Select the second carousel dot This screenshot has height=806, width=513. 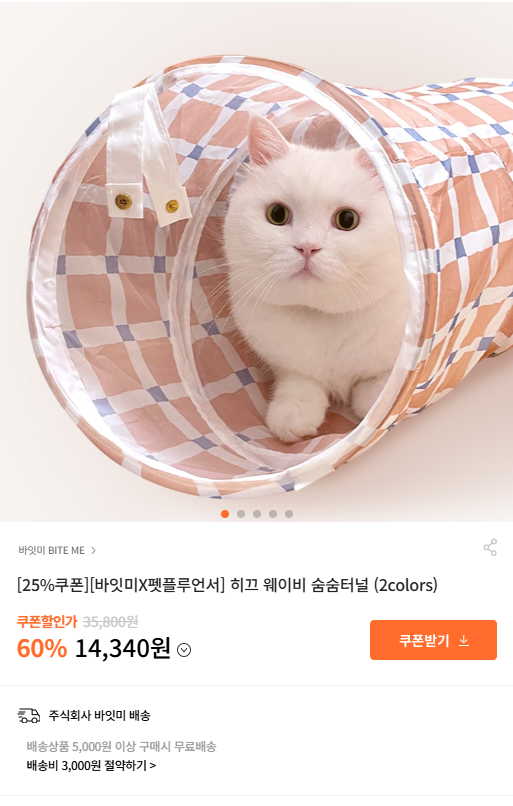(241, 514)
